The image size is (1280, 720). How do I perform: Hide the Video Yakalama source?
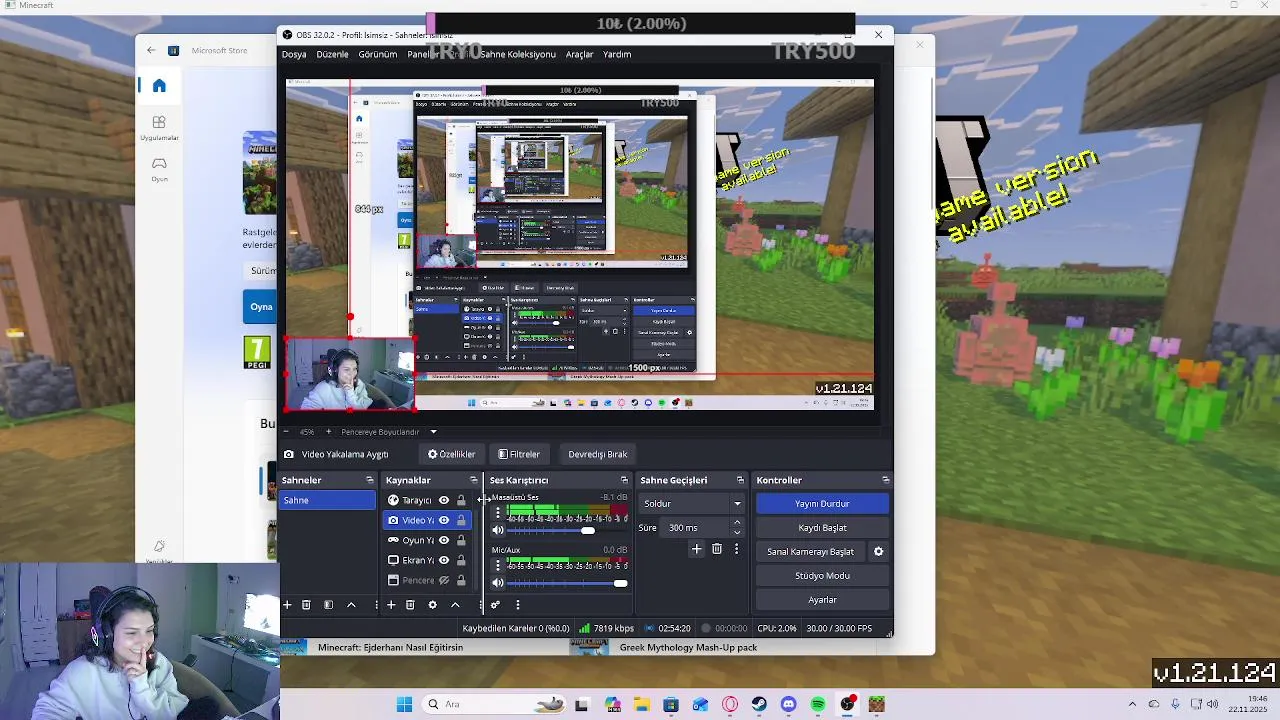tap(444, 520)
